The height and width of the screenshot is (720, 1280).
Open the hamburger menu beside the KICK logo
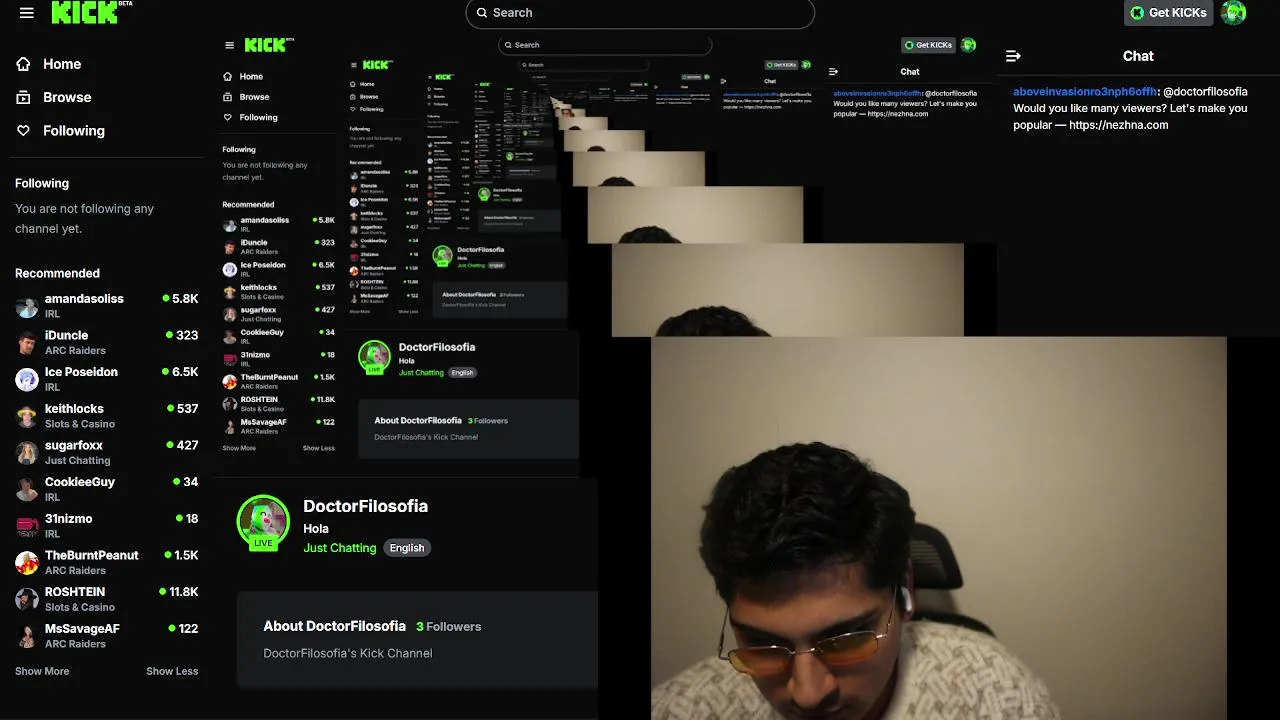pyautogui.click(x=27, y=13)
